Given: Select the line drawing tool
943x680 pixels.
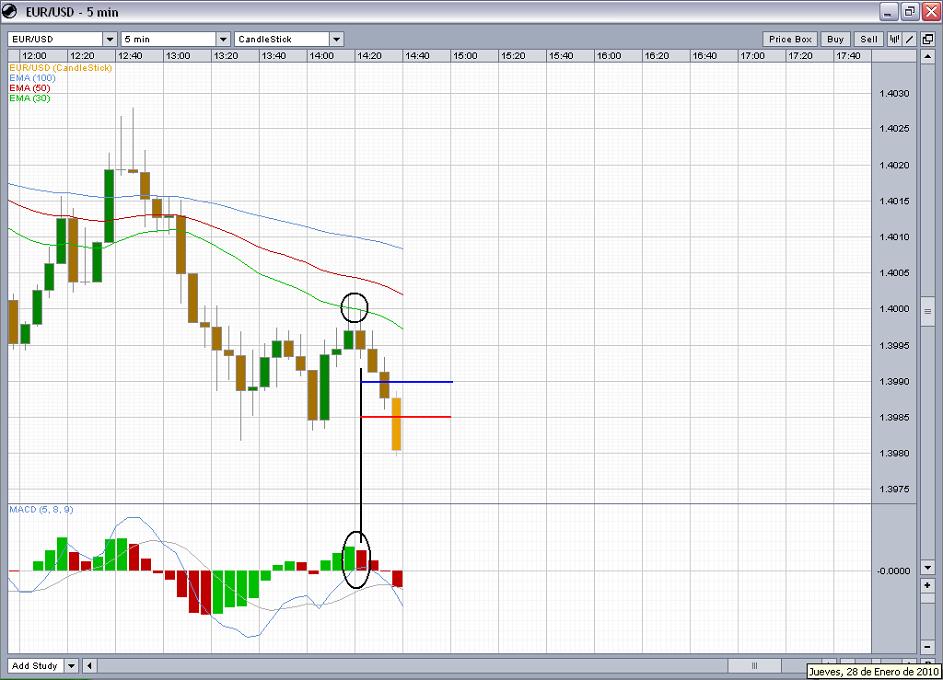Looking at the screenshot, I should [909, 39].
